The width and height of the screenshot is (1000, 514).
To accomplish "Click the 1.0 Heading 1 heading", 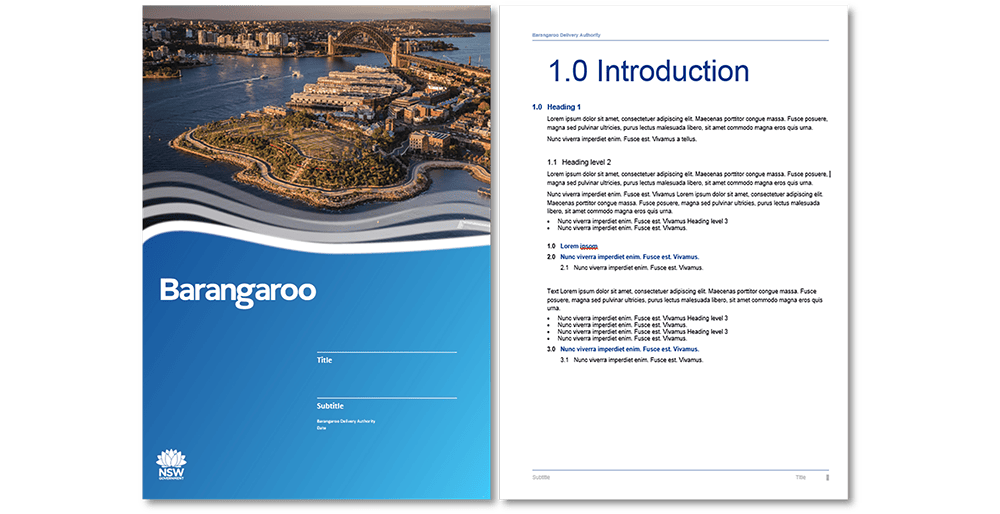I will (x=556, y=107).
